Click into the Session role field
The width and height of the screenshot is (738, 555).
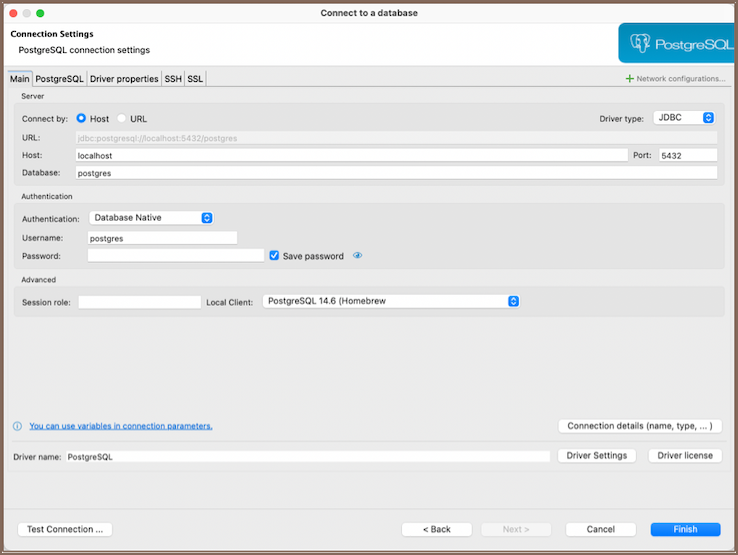139,302
